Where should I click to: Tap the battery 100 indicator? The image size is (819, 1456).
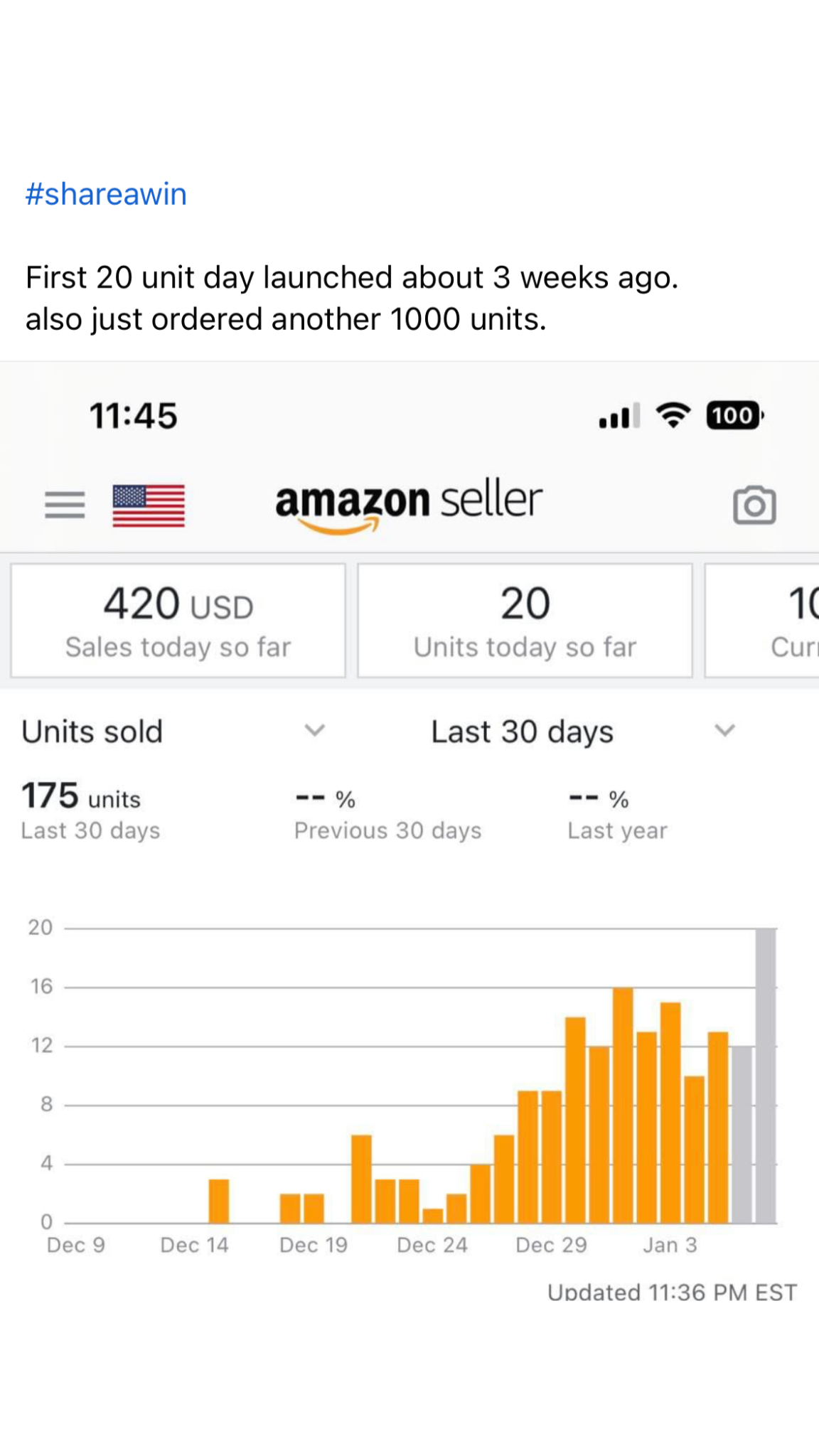click(734, 415)
